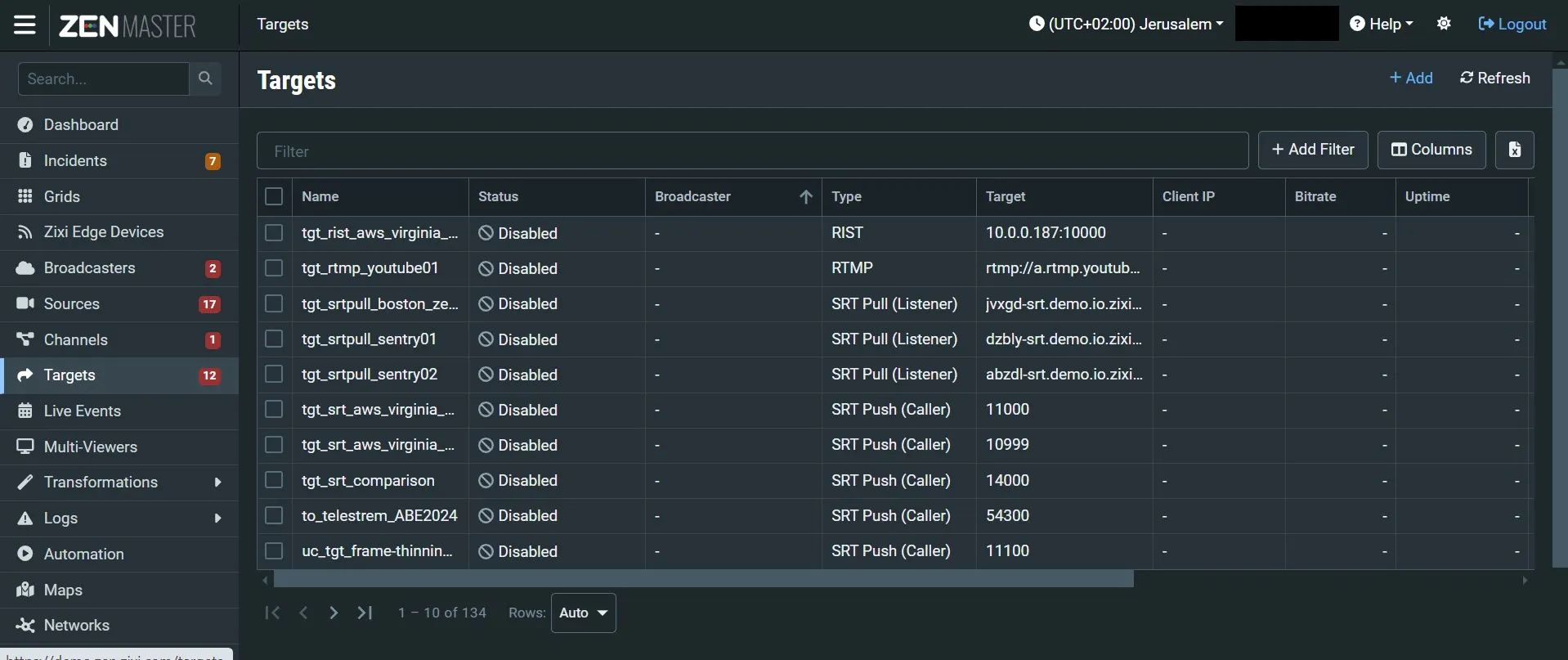Click the horizontal table scrollbar
This screenshot has width=1568, height=660.
click(703, 580)
